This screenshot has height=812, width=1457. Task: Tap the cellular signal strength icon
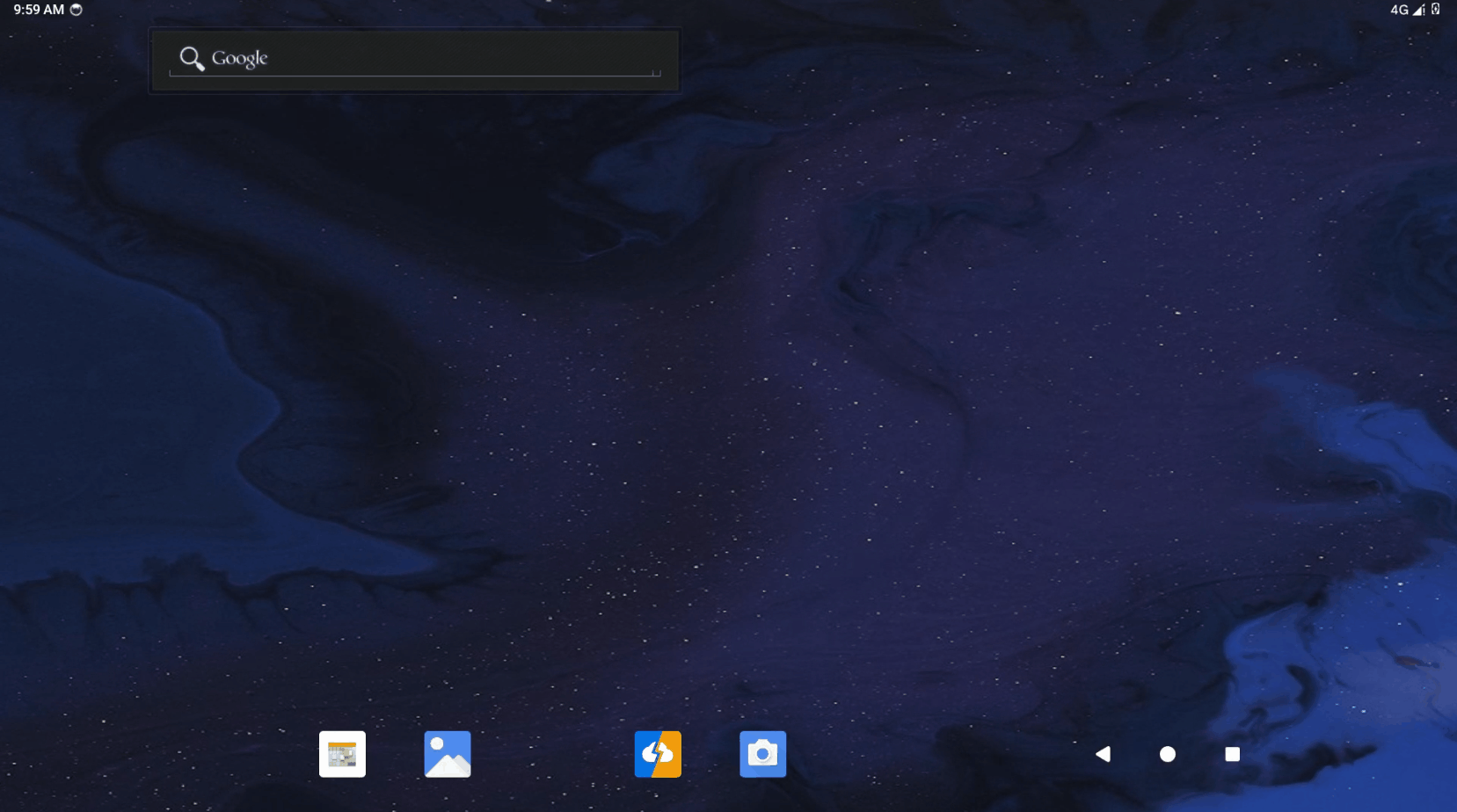coord(1418,10)
